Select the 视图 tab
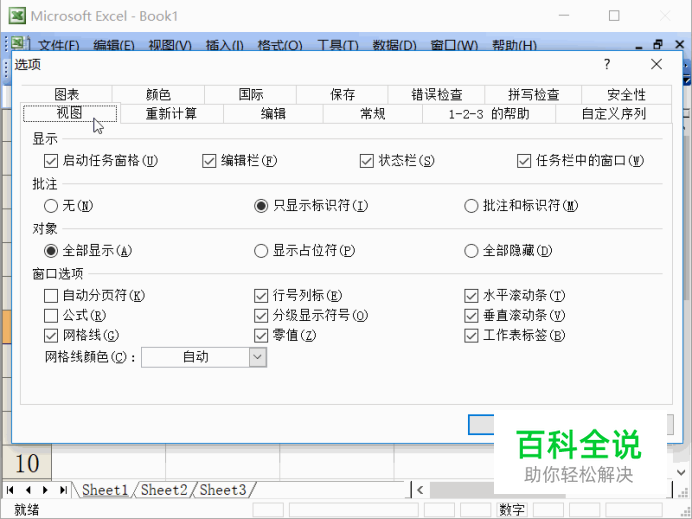The width and height of the screenshot is (692, 519). click(x=70, y=113)
